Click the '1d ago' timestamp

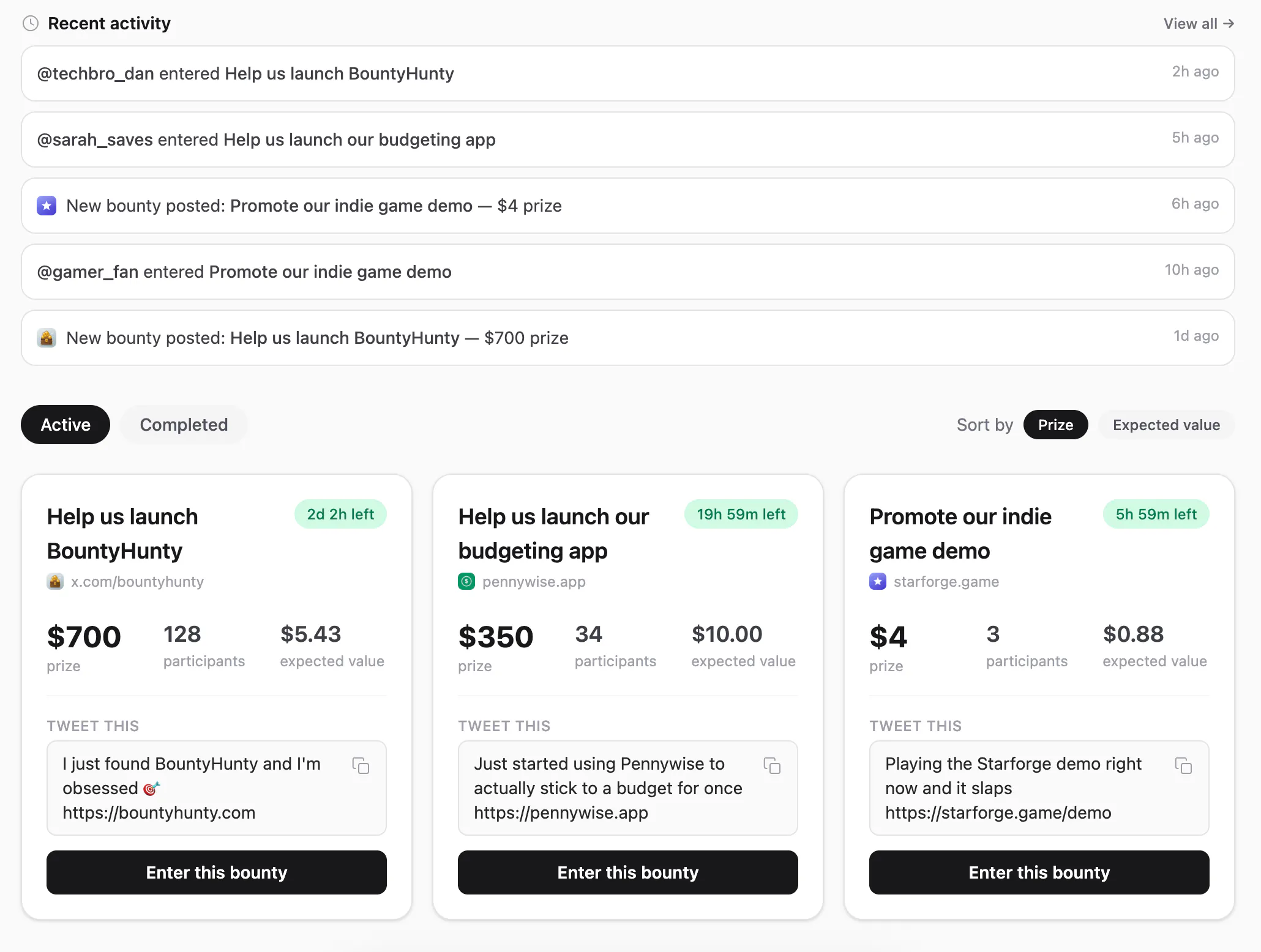(x=1196, y=336)
